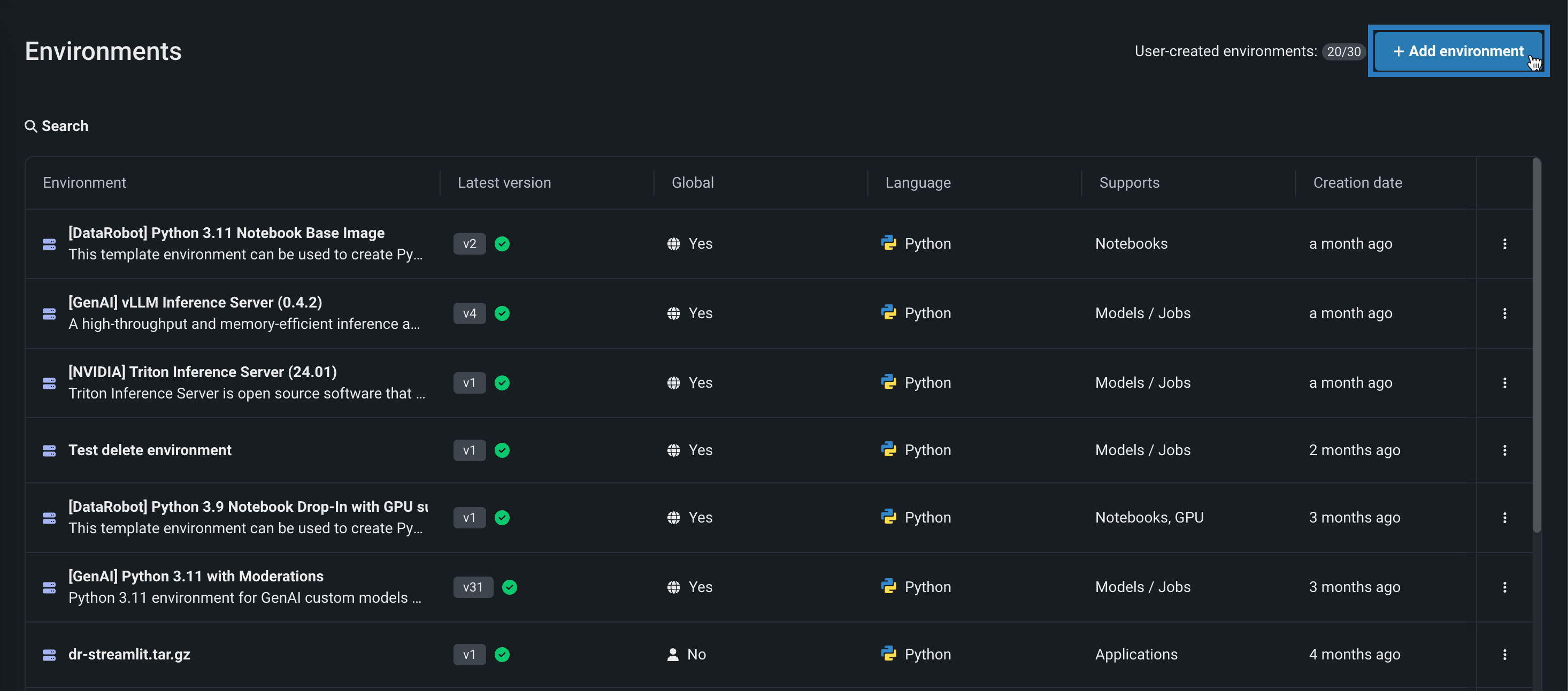Open the Search field

coord(65,126)
